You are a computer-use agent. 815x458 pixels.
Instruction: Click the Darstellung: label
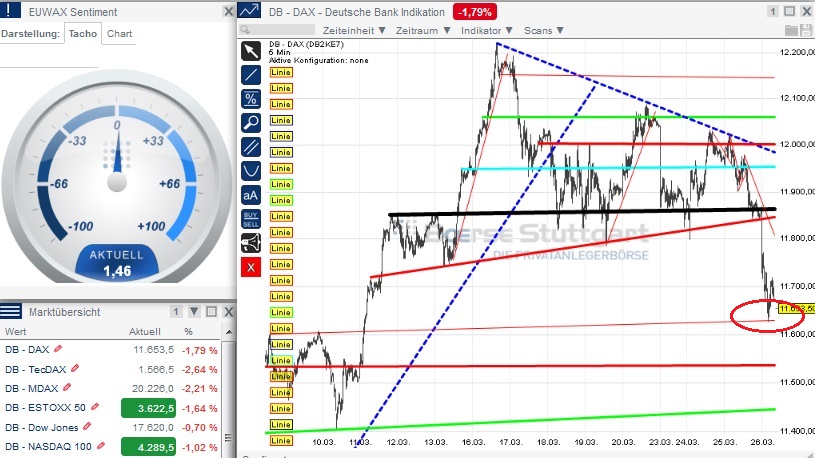click(x=30, y=34)
